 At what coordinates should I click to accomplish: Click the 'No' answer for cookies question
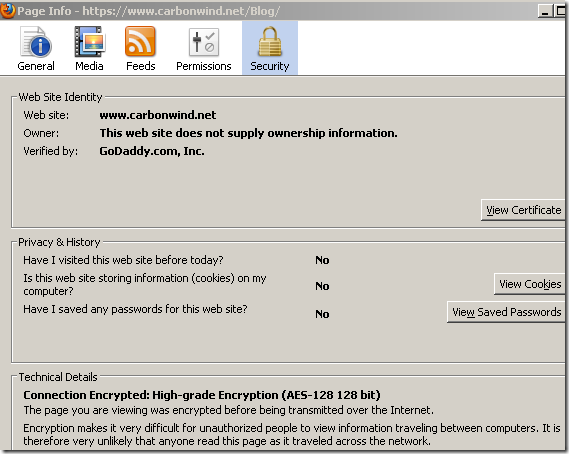322,286
